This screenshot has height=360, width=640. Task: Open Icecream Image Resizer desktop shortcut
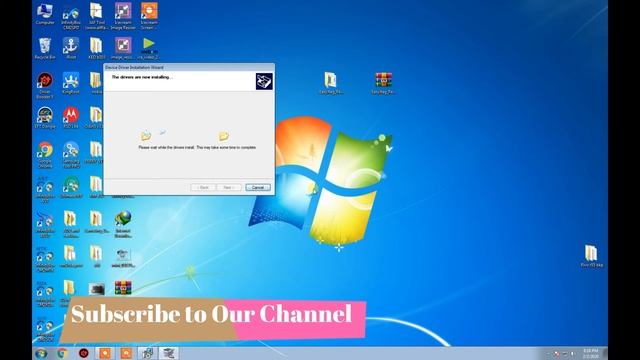coord(123,16)
